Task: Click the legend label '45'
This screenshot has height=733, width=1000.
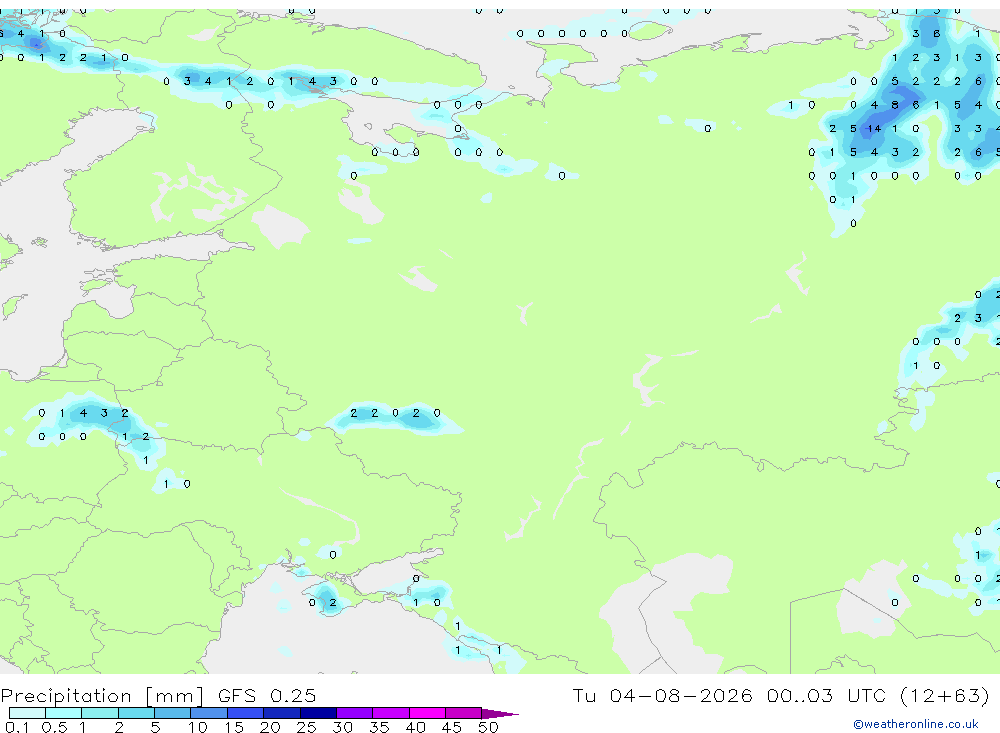Action: click(x=452, y=727)
